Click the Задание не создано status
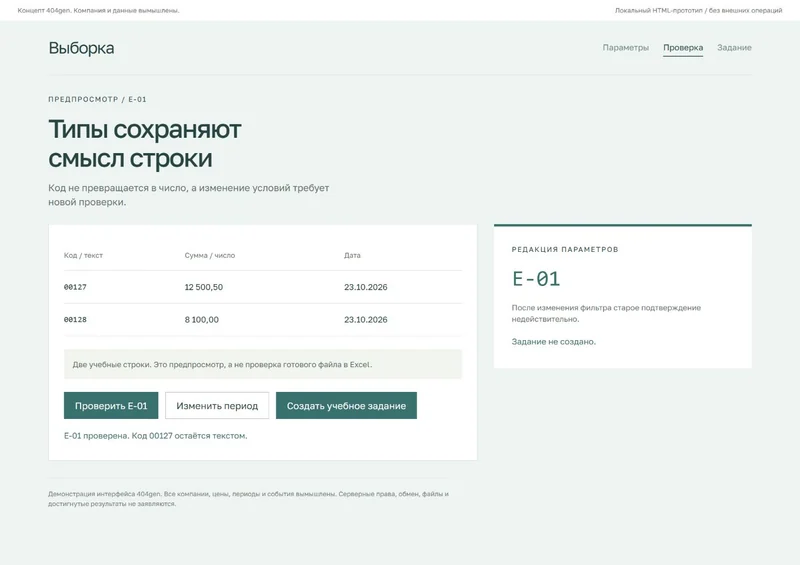Image resolution: width=800 pixels, height=565 pixels. tap(554, 341)
